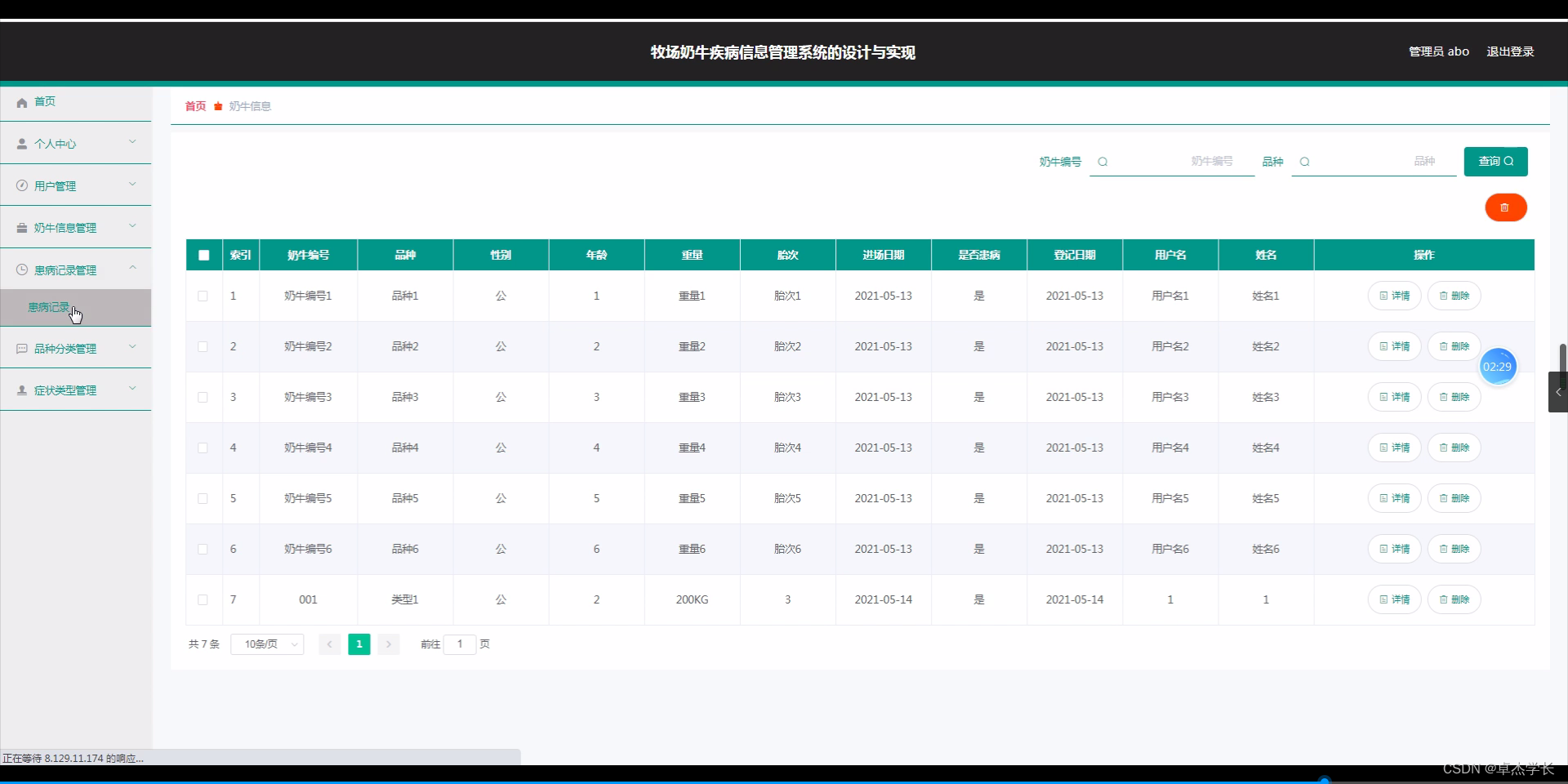Select the 患病记录 submenu item
The image size is (1568, 784).
(x=76, y=307)
